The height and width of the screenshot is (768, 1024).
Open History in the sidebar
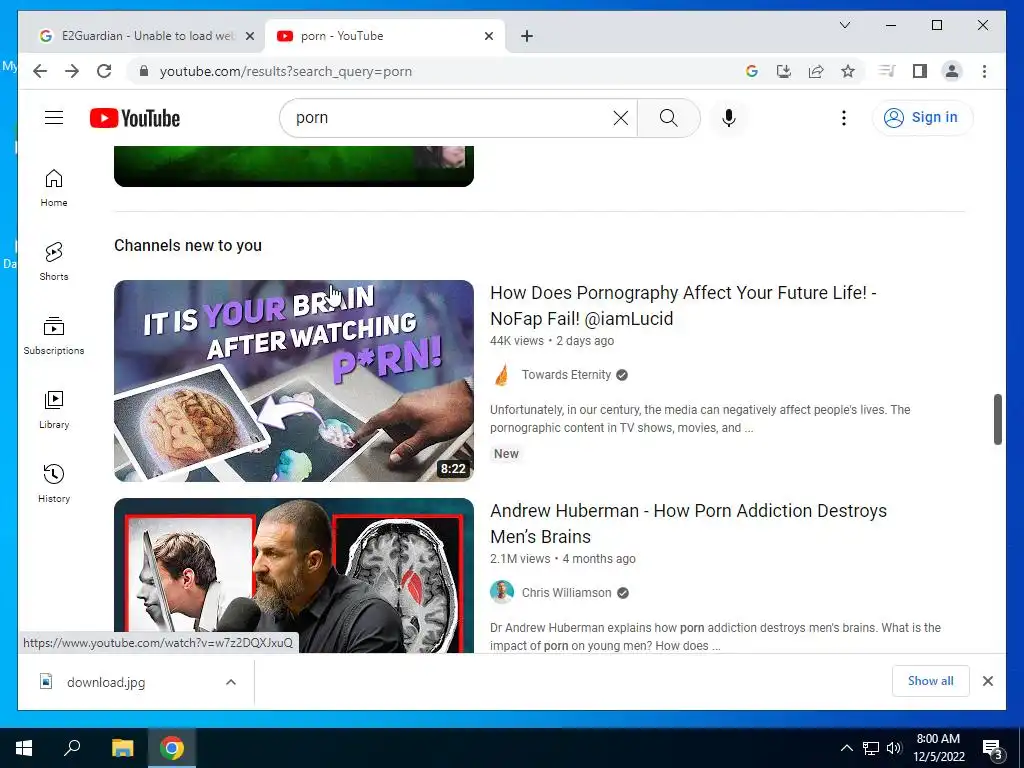[x=54, y=483]
